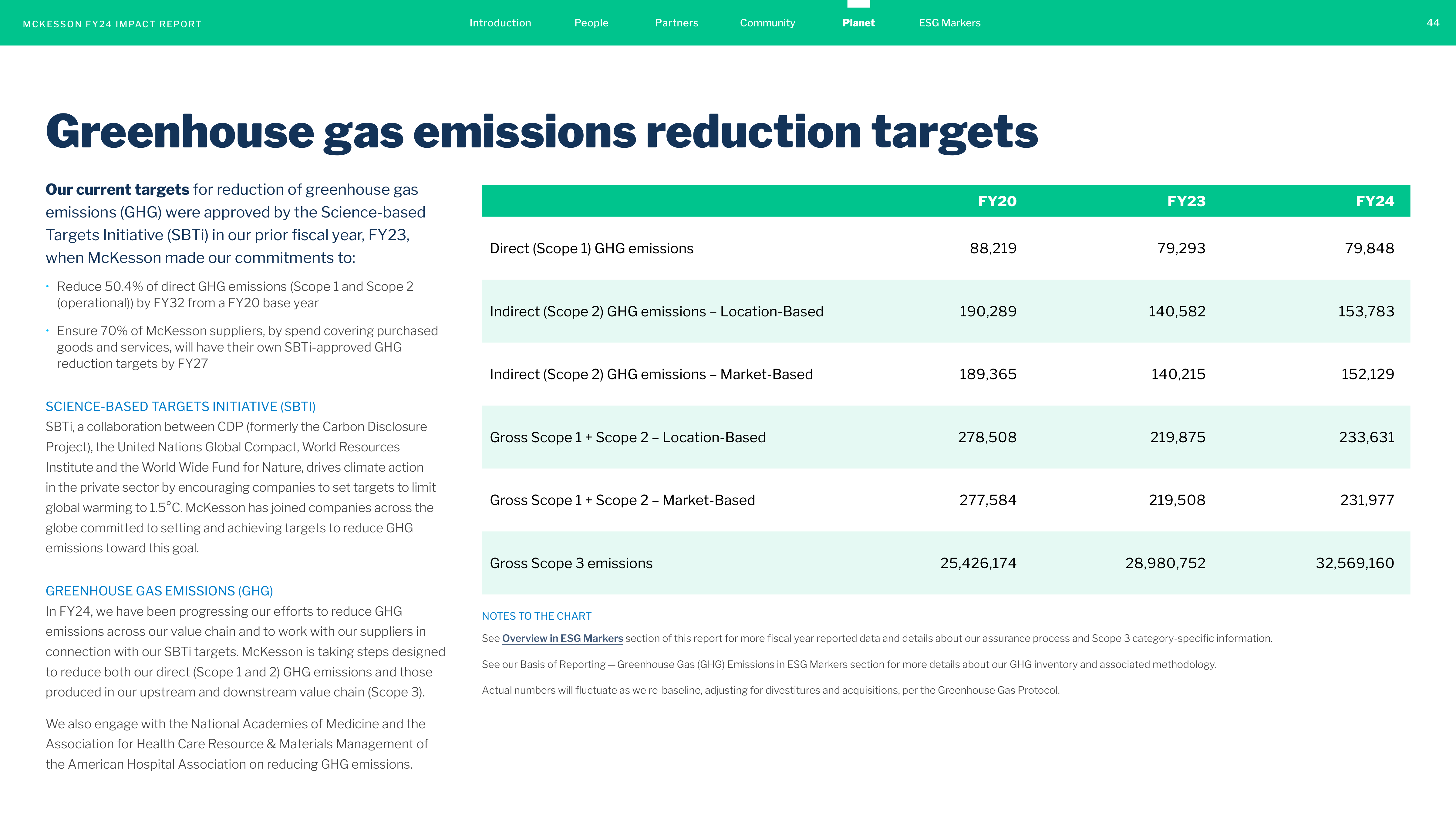The height and width of the screenshot is (819, 1456).
Task: Open the ESG Markers tab
Action: pyautogui.click(x=949, y=23)
